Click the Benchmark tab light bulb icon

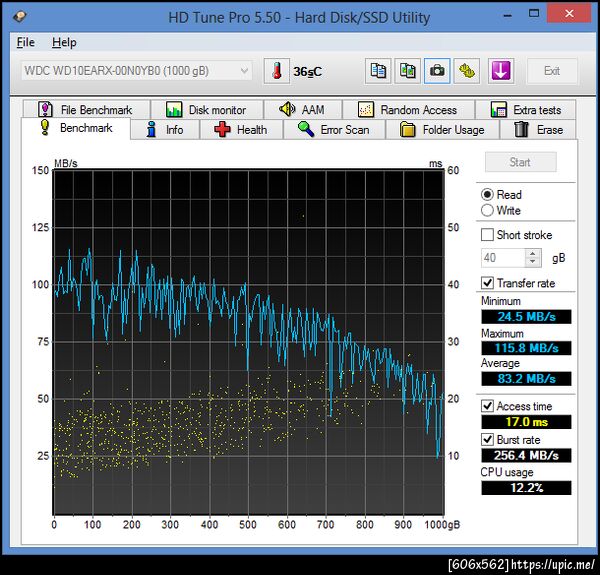(45, 127)
